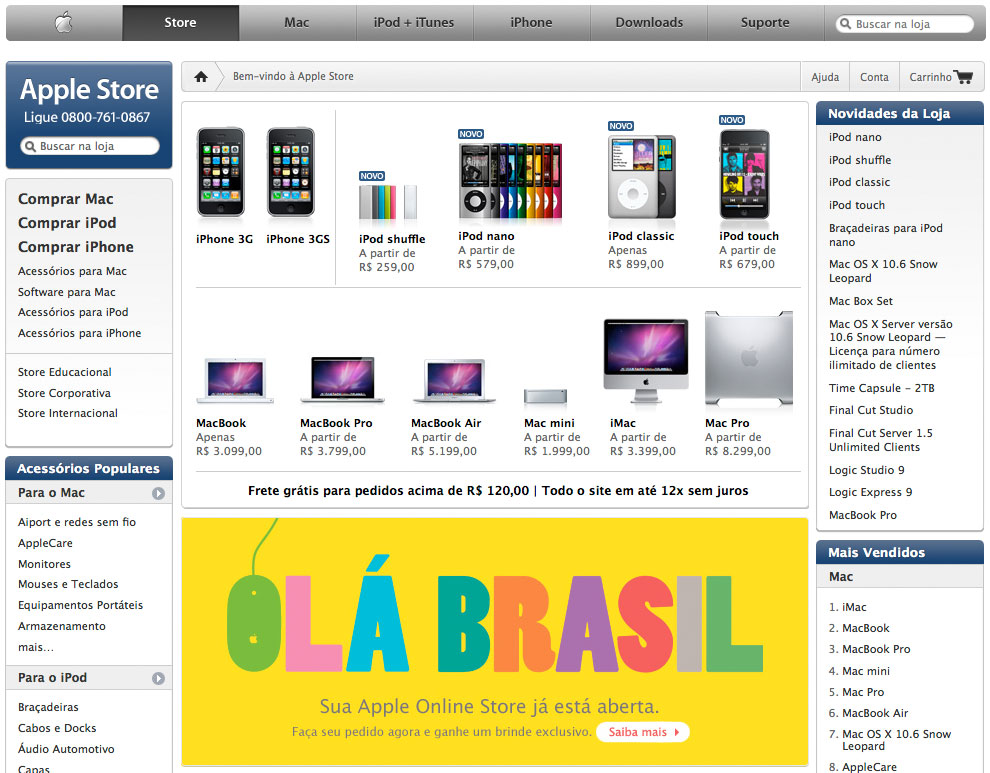Open Store Internacional link
This screenshot has height=773, width=990.
point(68,413)
